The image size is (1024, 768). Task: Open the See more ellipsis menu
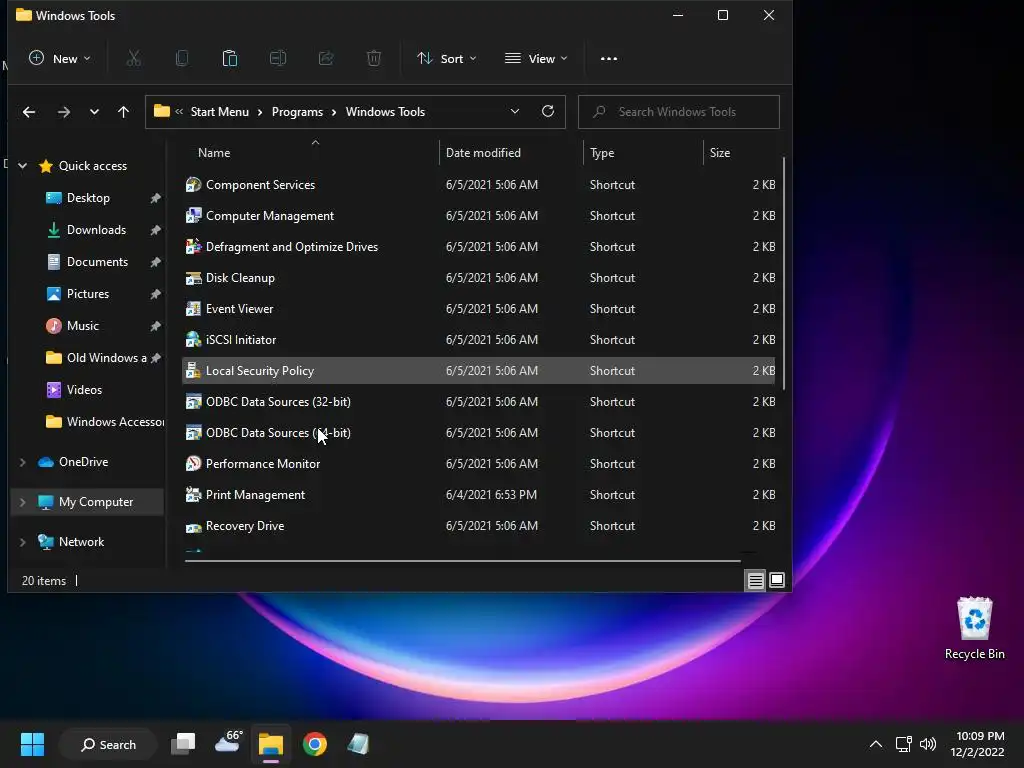(x=609, y=58)
